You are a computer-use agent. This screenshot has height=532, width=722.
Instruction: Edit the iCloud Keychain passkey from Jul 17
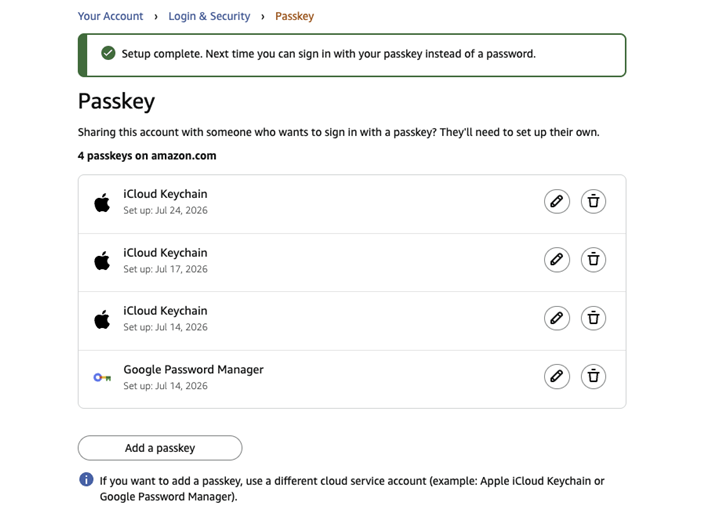[557, 259]
